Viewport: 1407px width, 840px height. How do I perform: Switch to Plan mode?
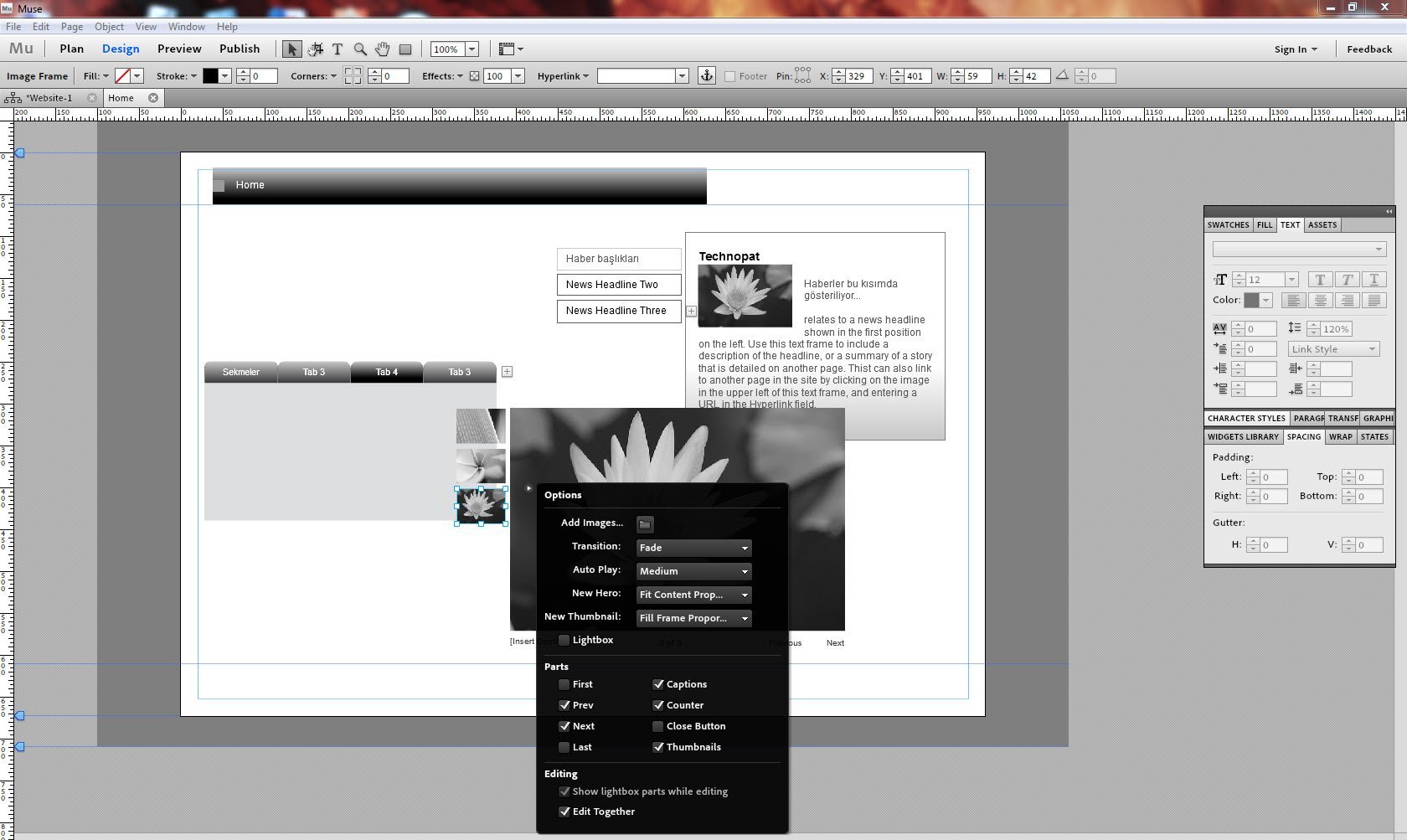tap(72, 49)
